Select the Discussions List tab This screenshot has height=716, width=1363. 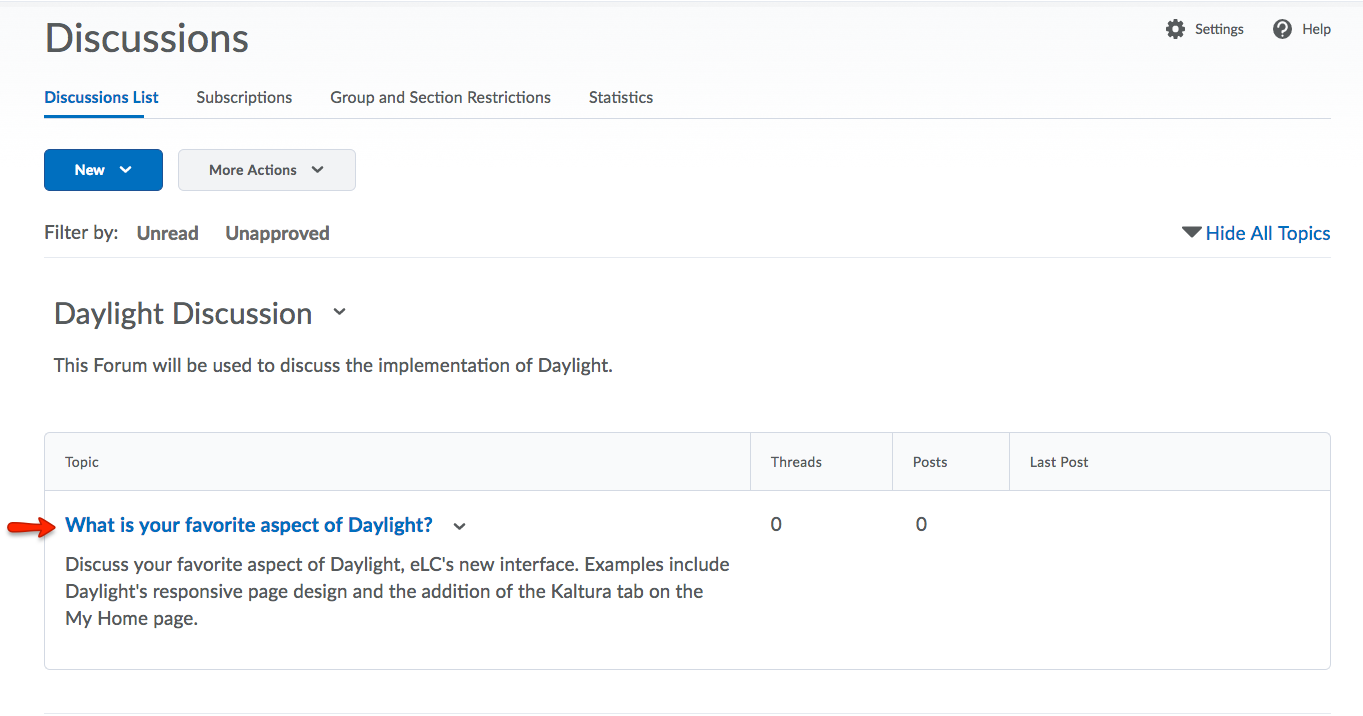click(101, 97)
